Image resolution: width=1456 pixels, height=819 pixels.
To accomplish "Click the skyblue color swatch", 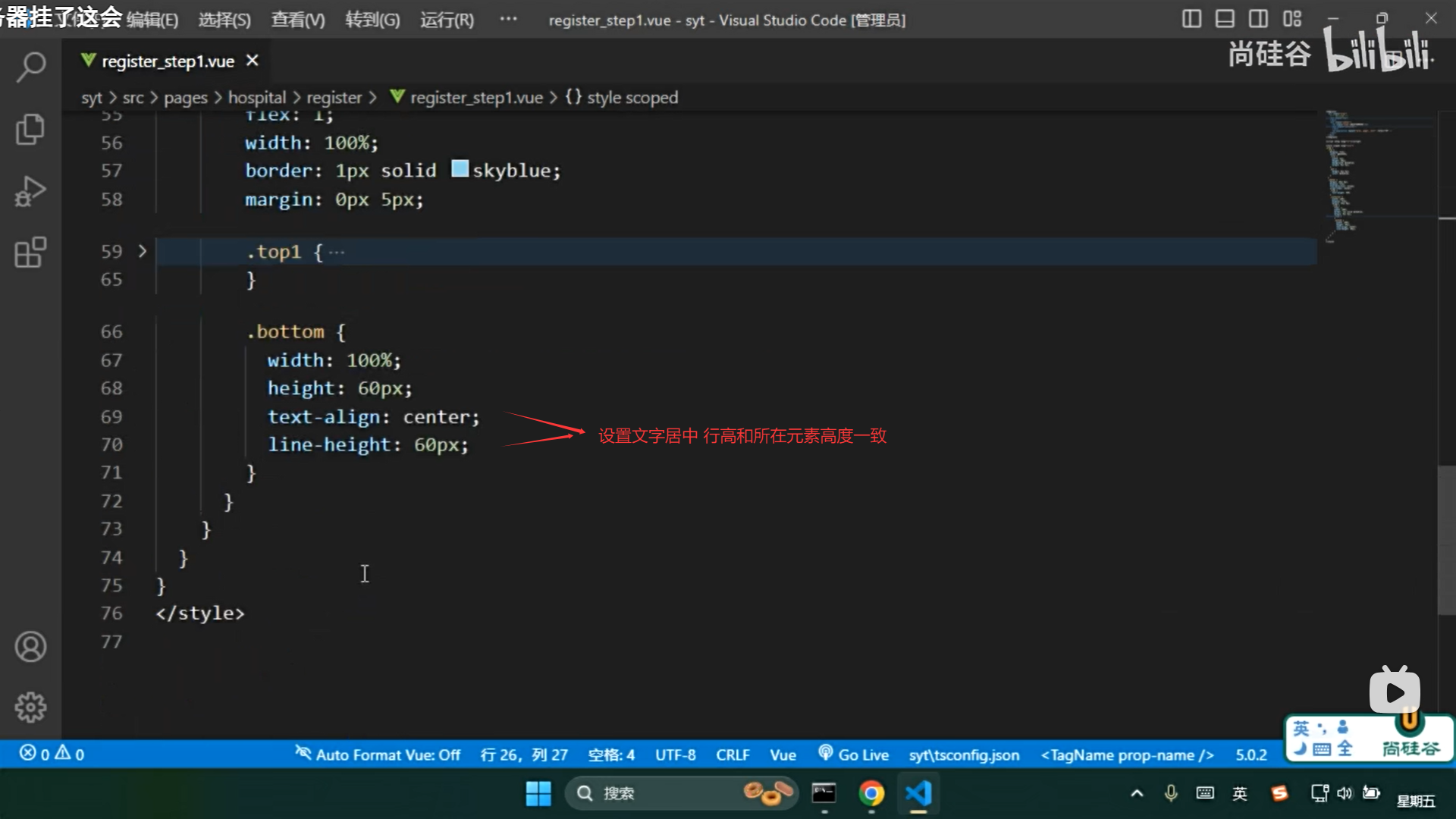I will click(460, 168).
